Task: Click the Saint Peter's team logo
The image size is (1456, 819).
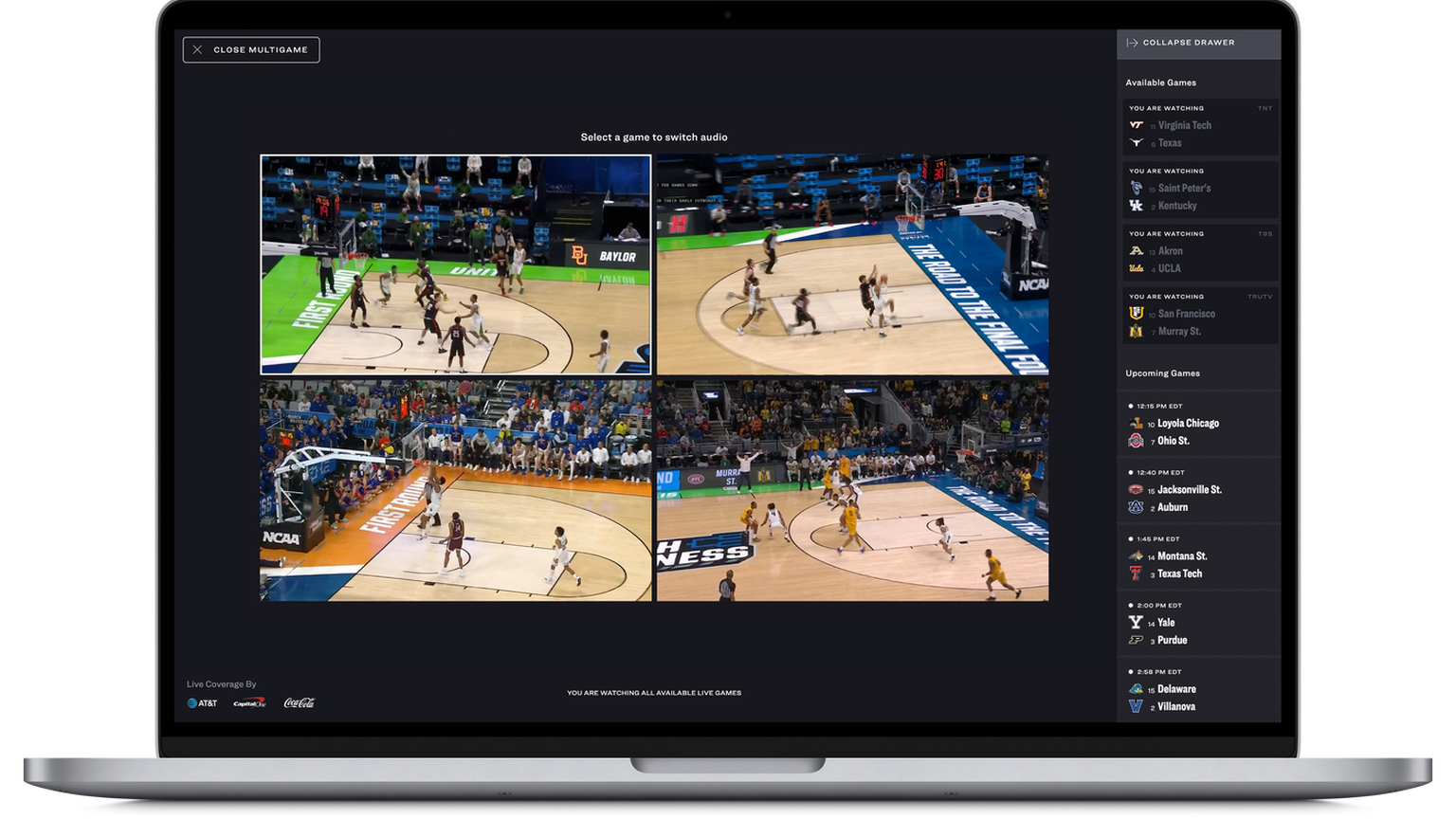Action: [1136, 188]
